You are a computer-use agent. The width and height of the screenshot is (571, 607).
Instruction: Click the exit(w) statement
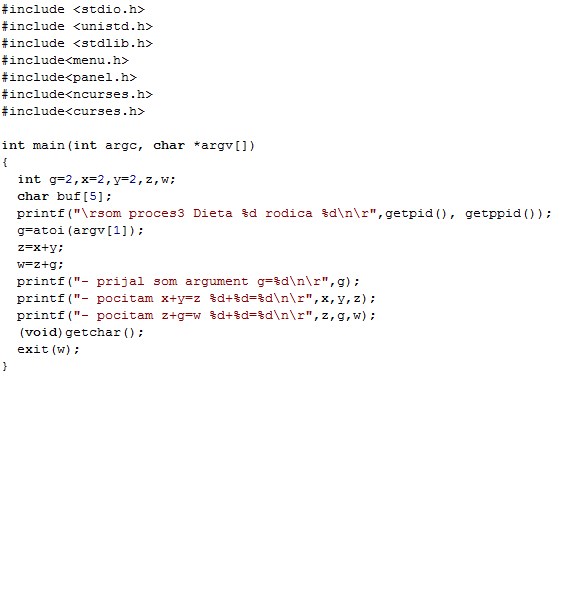point(48,350)
